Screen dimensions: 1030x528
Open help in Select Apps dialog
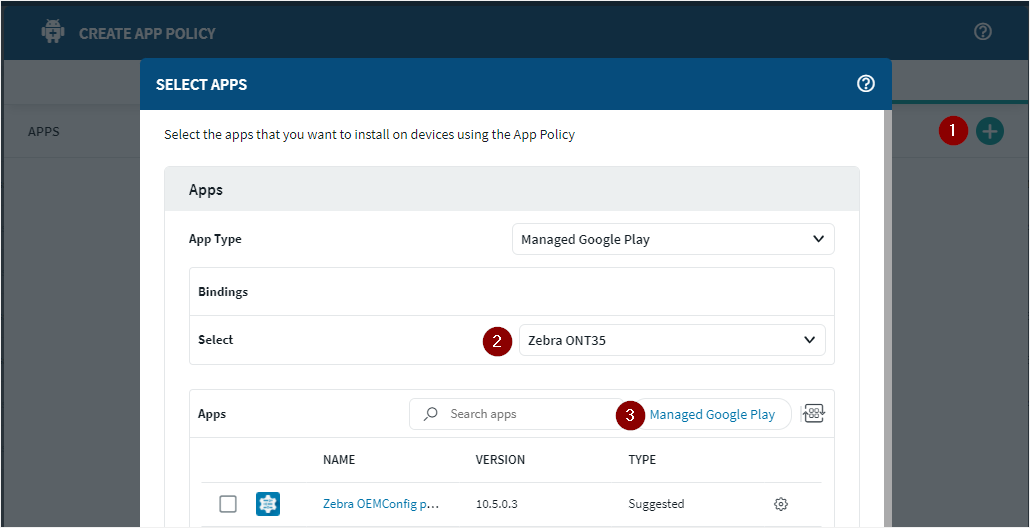866,84
